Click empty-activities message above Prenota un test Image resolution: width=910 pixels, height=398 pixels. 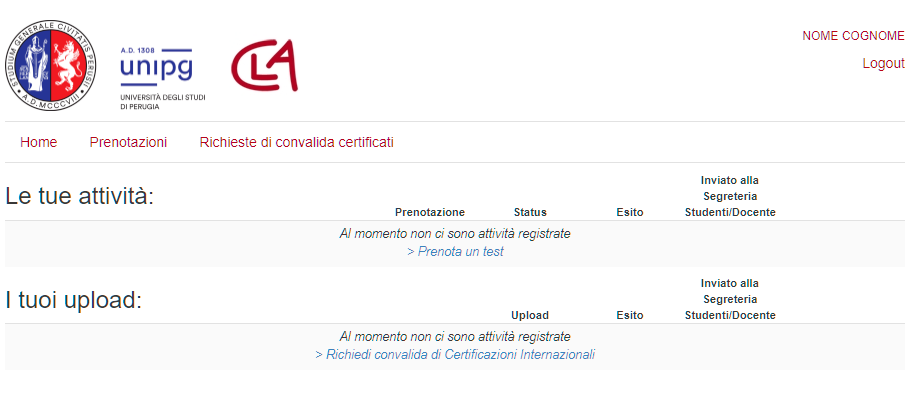point(455,234)
